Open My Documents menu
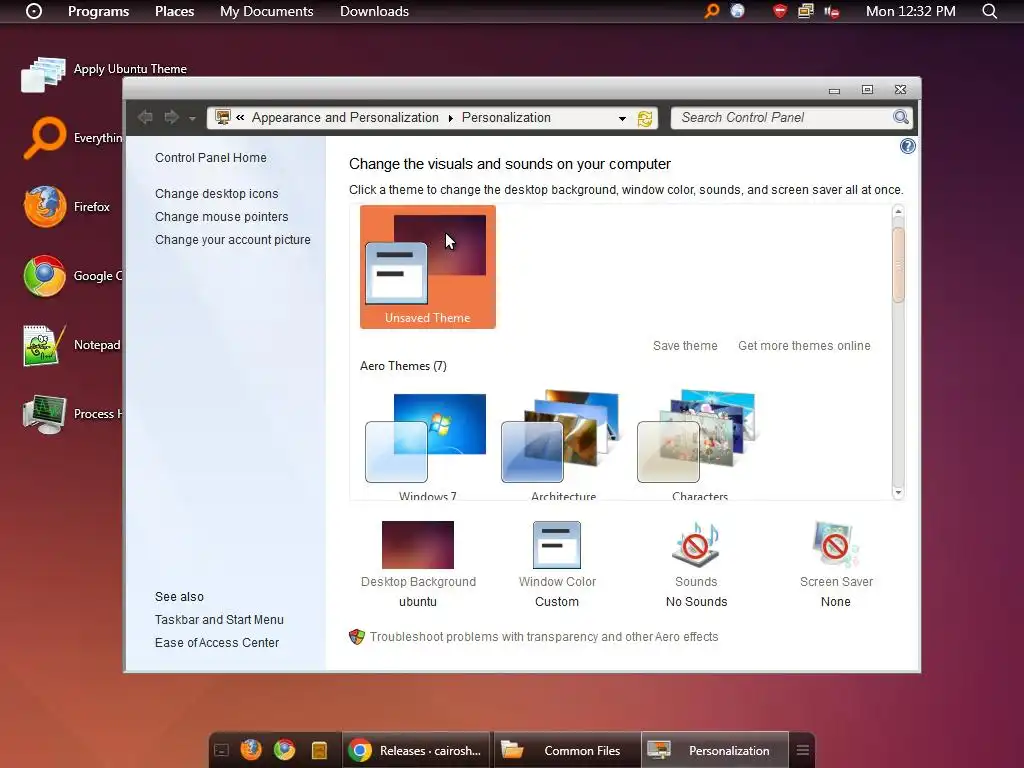 pyautogui.click(x=266, y=11)
